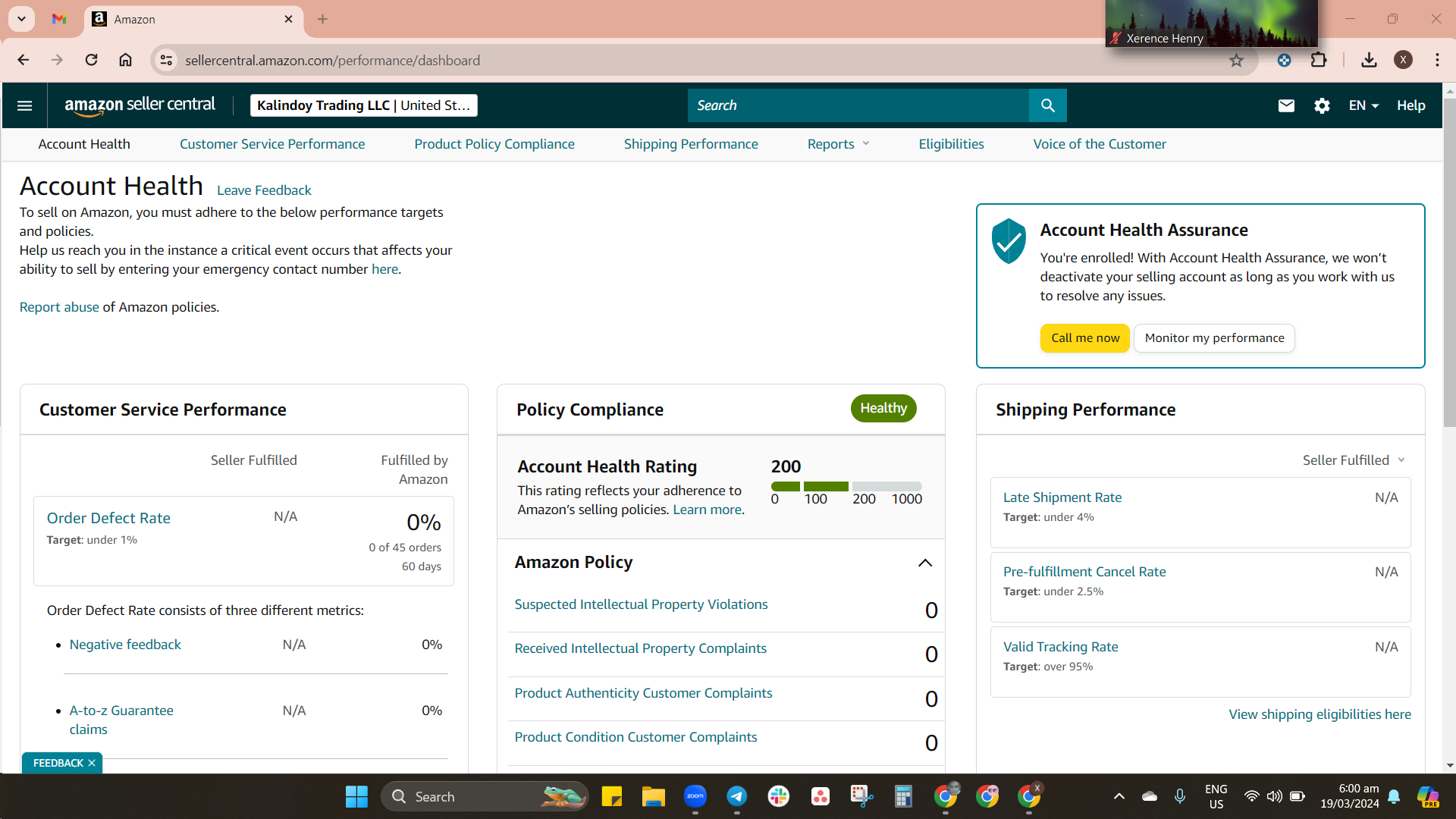The image size is (1456, 819).
Task: Open the Late Shipment Rate link
Action: click(1062, 497)
